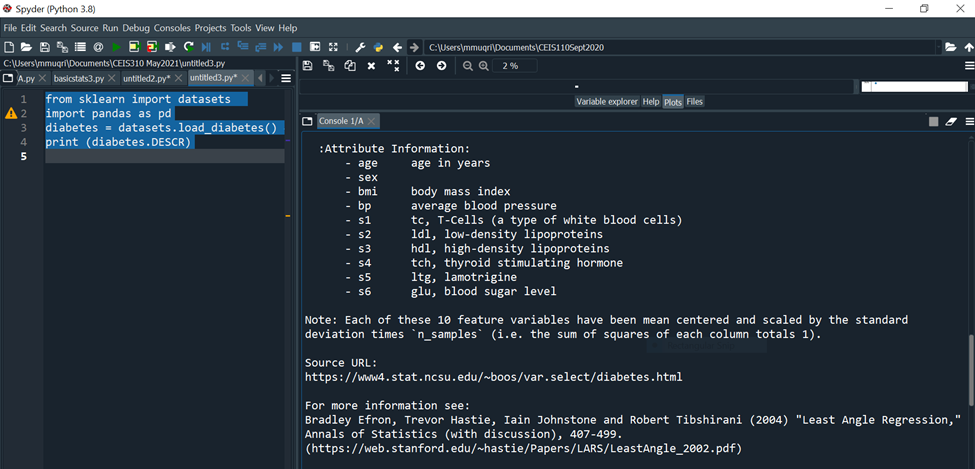Open the Debug menu
Viewport: 975px width, 469px height.
136,28
